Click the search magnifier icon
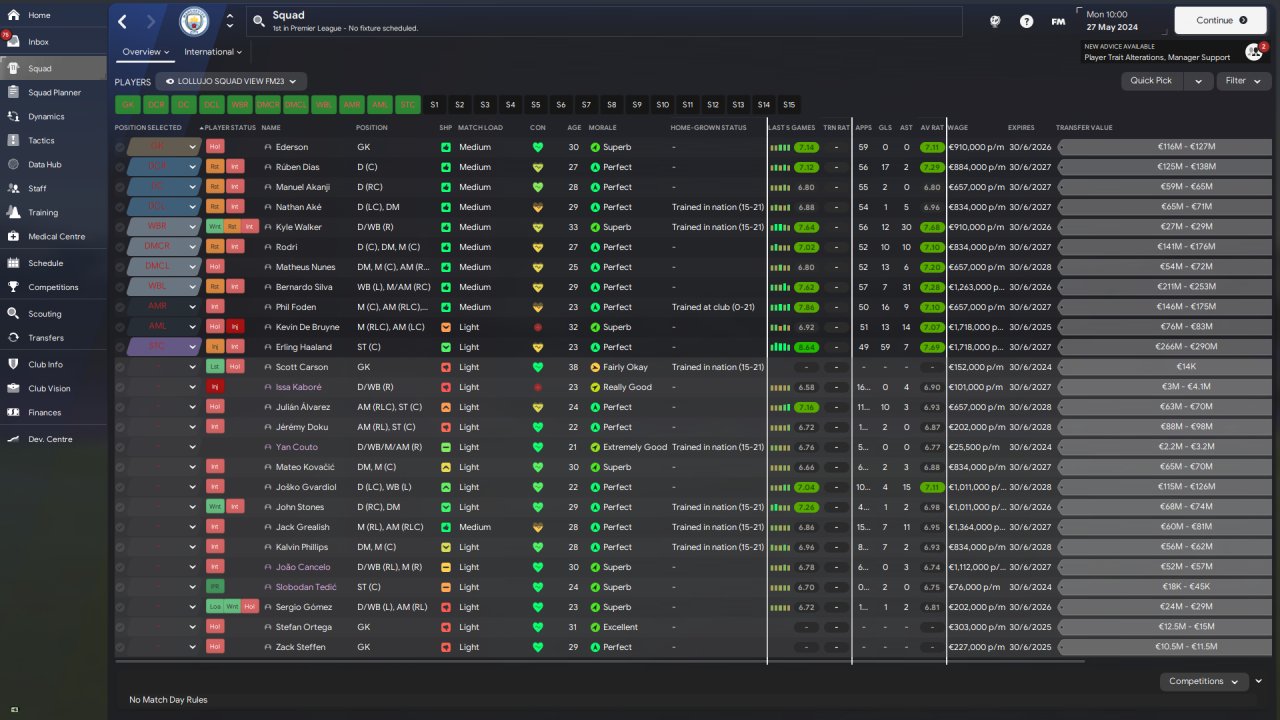The width and height of the screenshot is (1280, 720). pos(258,21)
